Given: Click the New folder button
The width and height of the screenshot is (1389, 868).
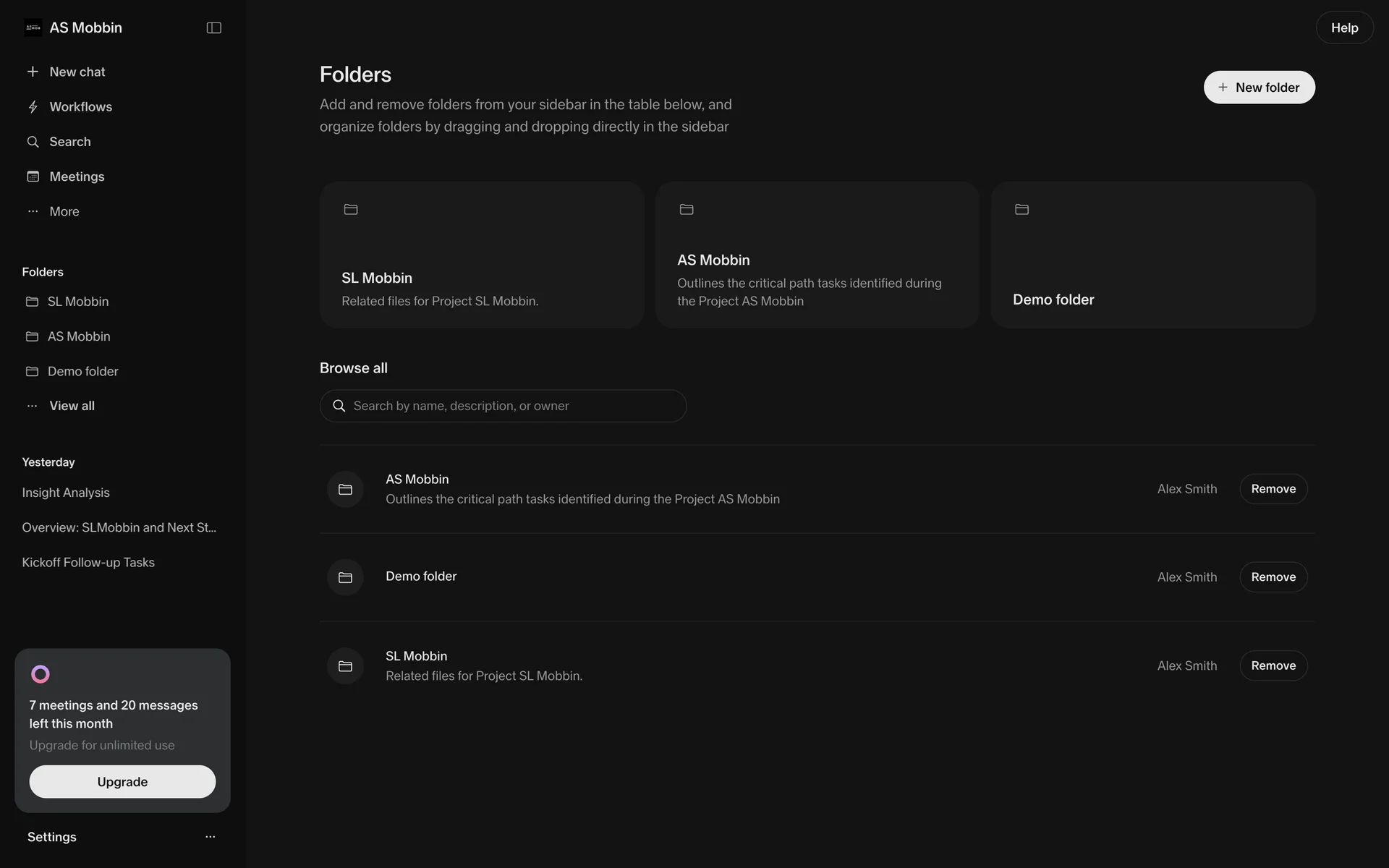Looking at the screenshot, I should click(1259, 88).
